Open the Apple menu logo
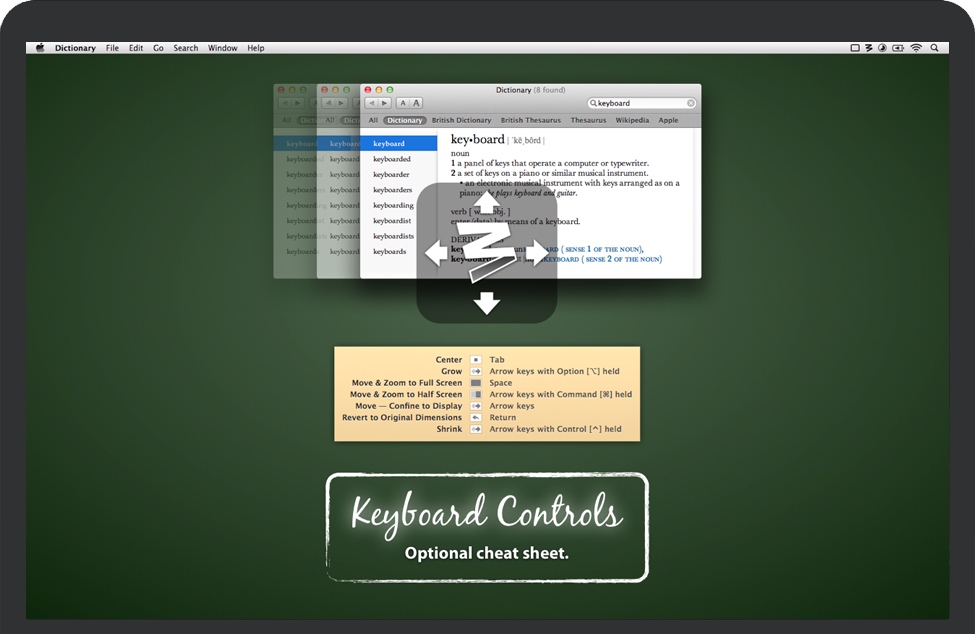Image resolution: width=975 pixels, height=634 pixels. tap(41, 48)
